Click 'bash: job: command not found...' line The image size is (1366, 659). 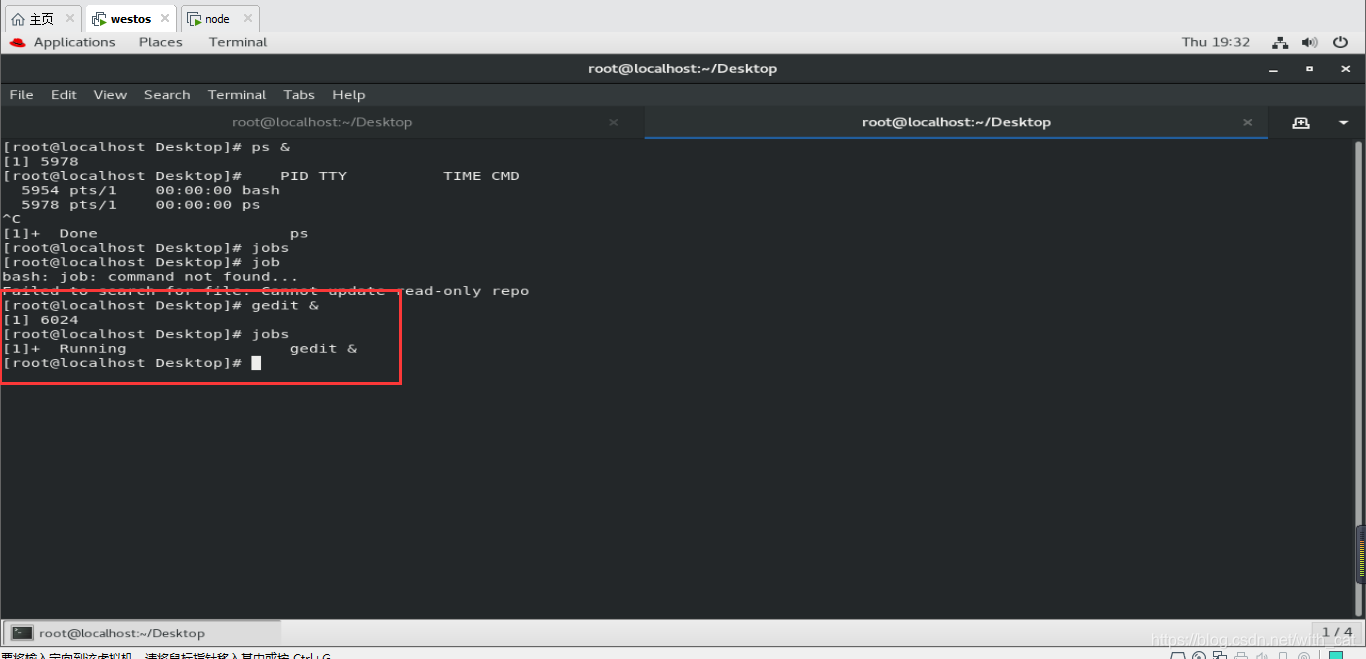click(x=150, y=277)
